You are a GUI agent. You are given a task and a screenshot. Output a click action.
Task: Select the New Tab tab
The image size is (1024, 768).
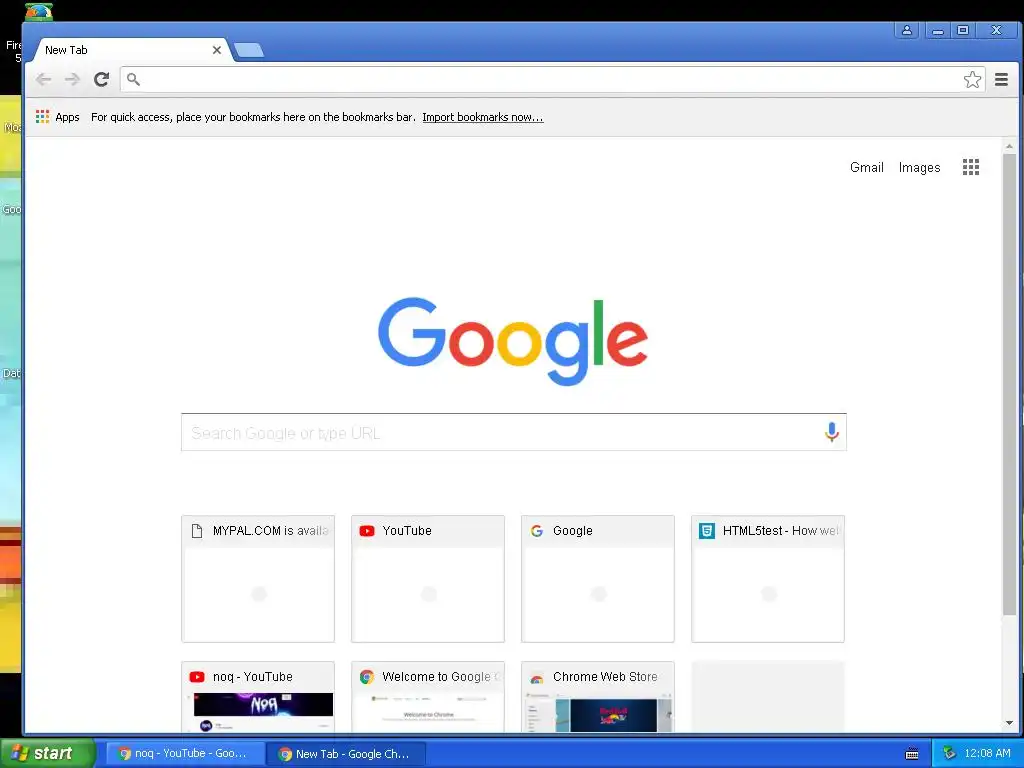coord(131,50)
